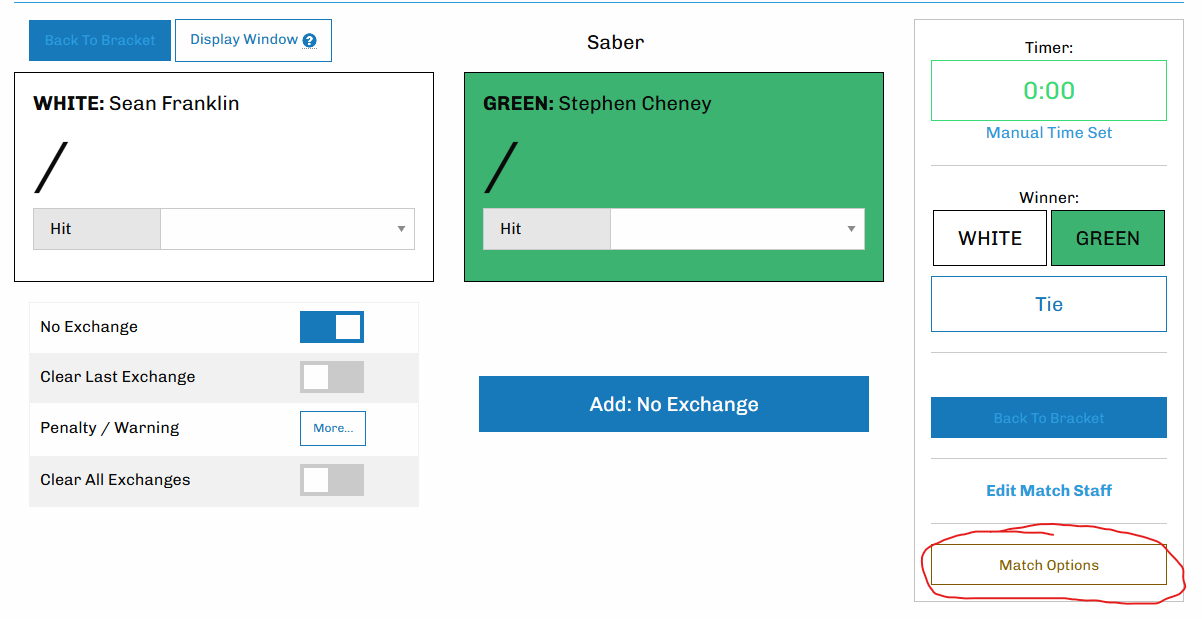Click the Manual Time Set link
The width and height of the screenshot is (1202, 619).
(x=1049, y=133)
